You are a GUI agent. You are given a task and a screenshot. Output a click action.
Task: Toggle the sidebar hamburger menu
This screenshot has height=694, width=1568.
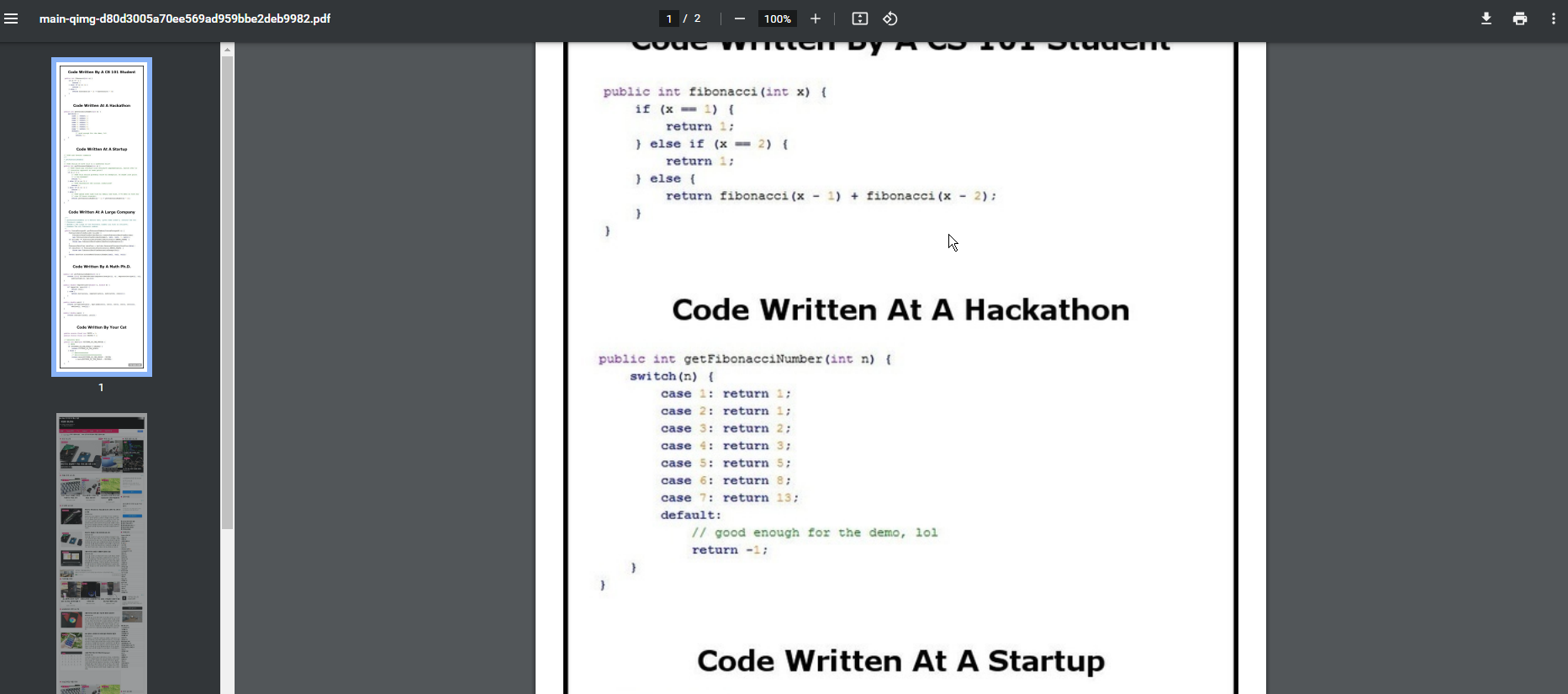tap(11, 19)
